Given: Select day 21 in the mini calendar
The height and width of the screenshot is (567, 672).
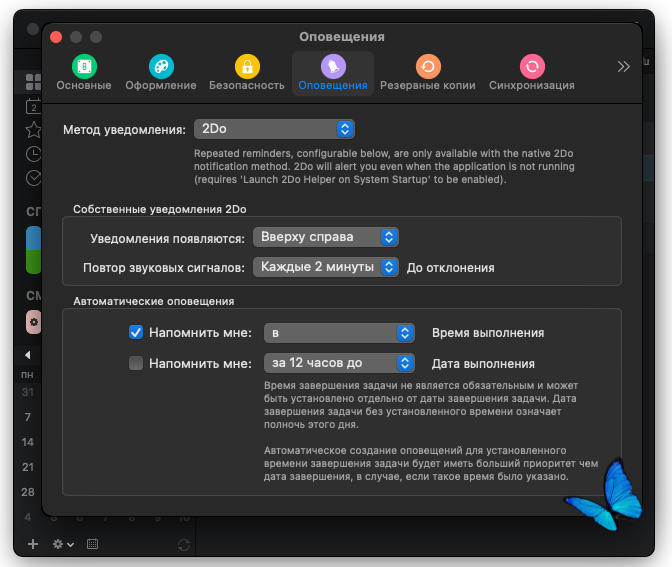Looking at the screenshot, I should [x=28, y=467].
